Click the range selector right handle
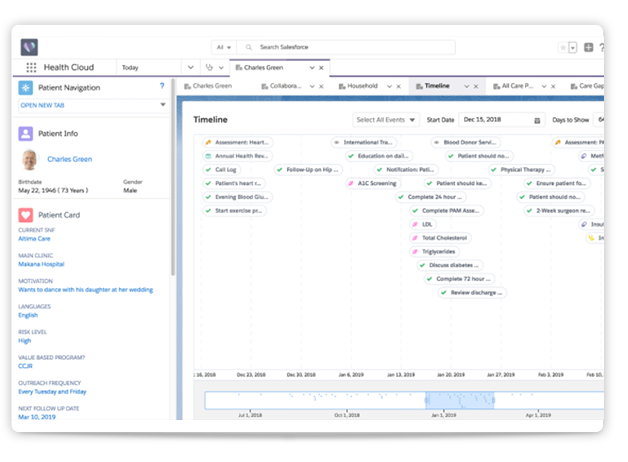Image resolution: width=628 pixels, height=462 pixels. pyautogui.click(x=493, y=400)
